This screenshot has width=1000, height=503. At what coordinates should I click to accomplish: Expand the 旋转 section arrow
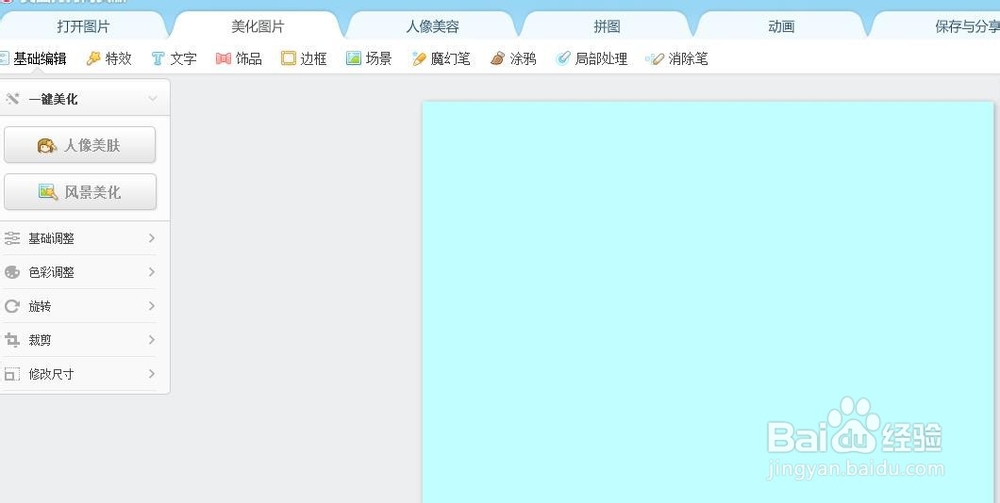click(x=152, y=306)
